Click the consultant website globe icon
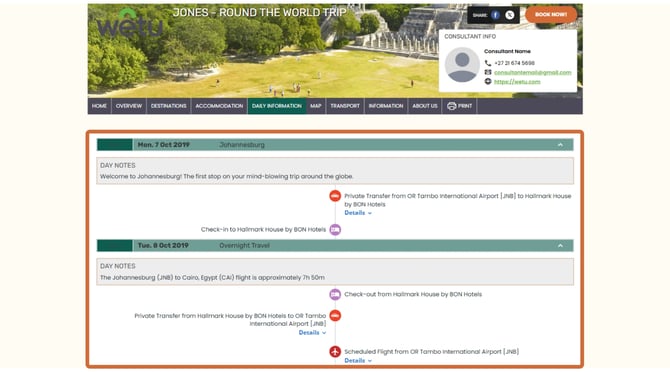 point(488,81)
